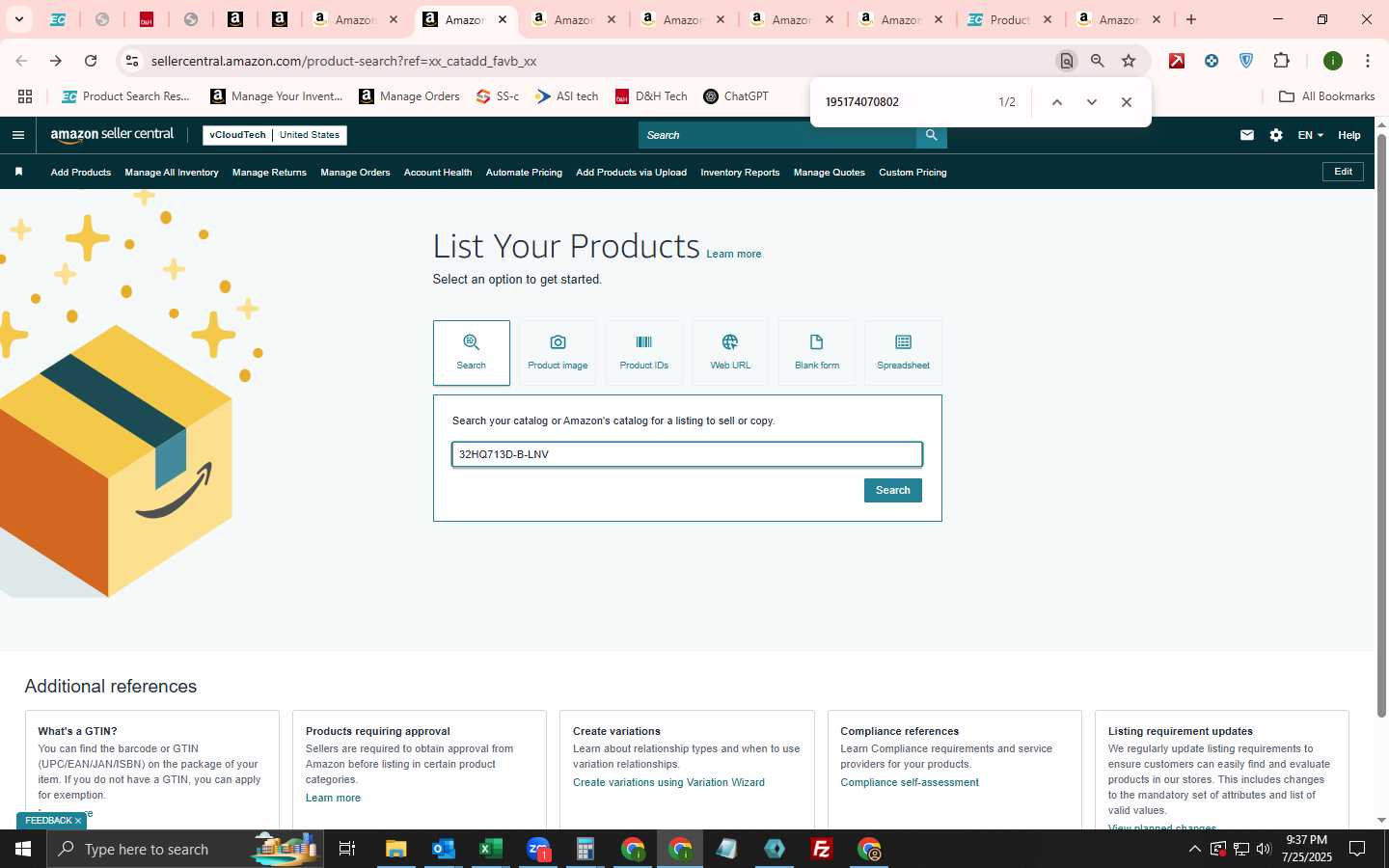Screen dimensions: 1389x868
Task: Open the Seller Central hamburger menu
Action: coord(17,135)
